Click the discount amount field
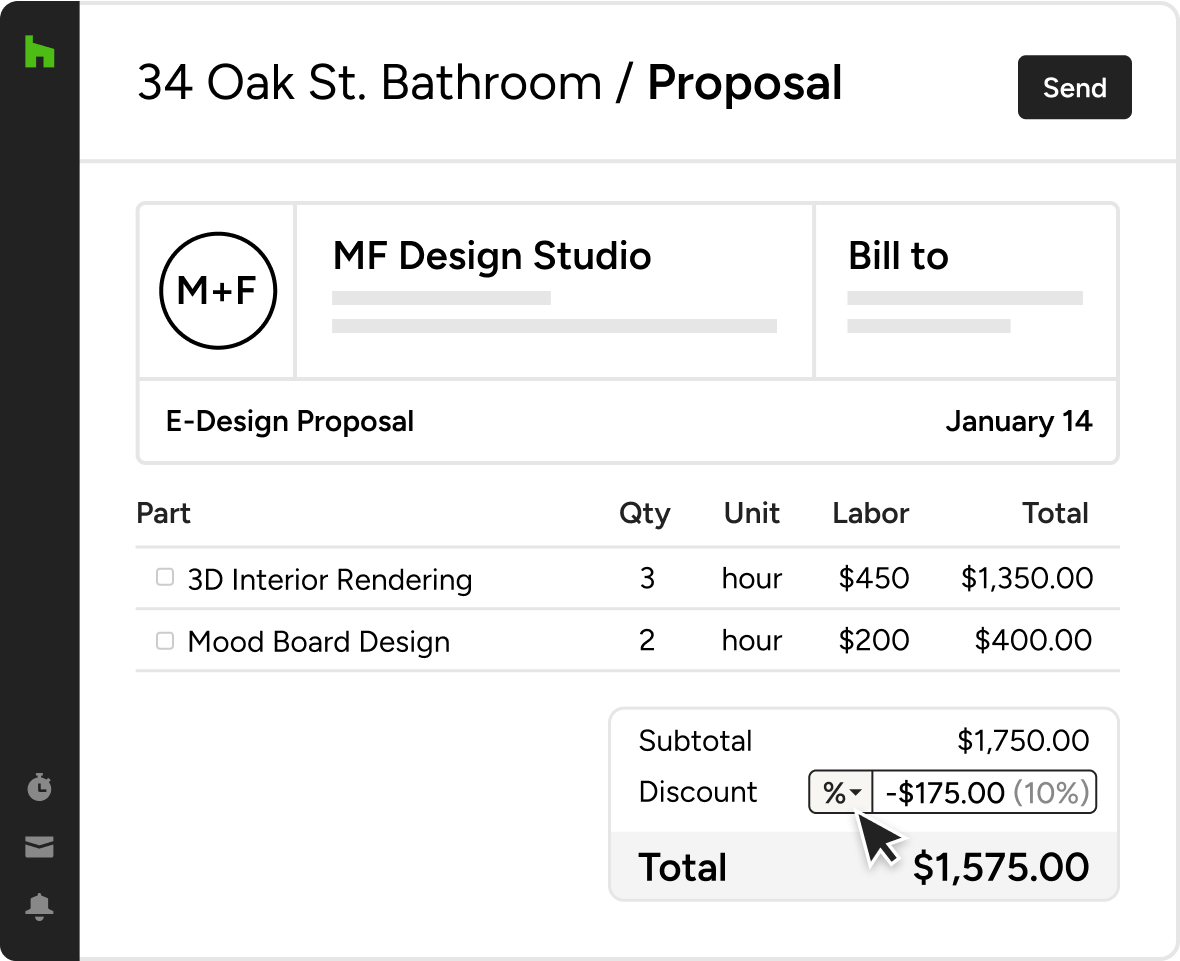 (985, 793)
